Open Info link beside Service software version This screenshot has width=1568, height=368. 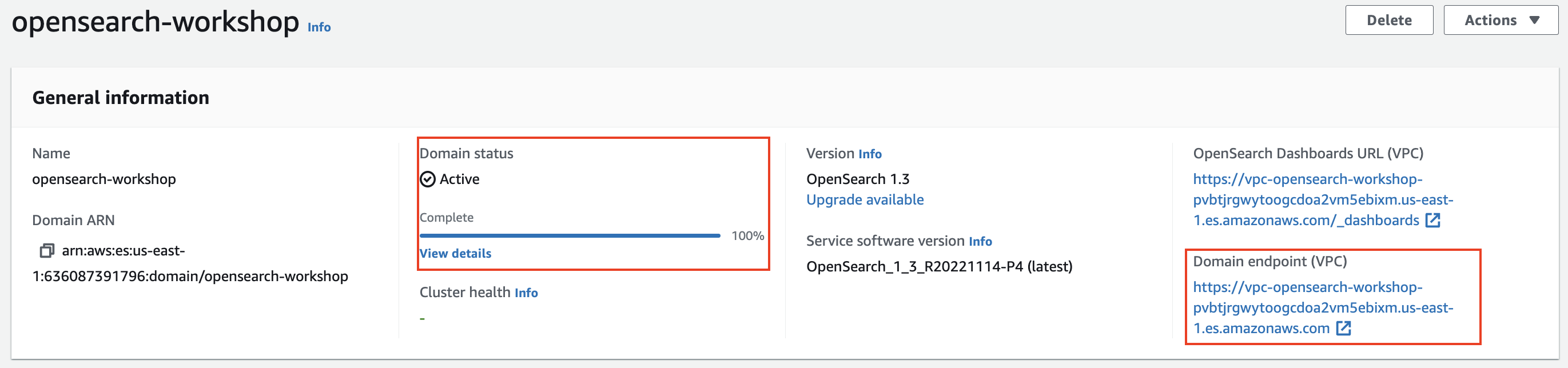tap(980, 242)
